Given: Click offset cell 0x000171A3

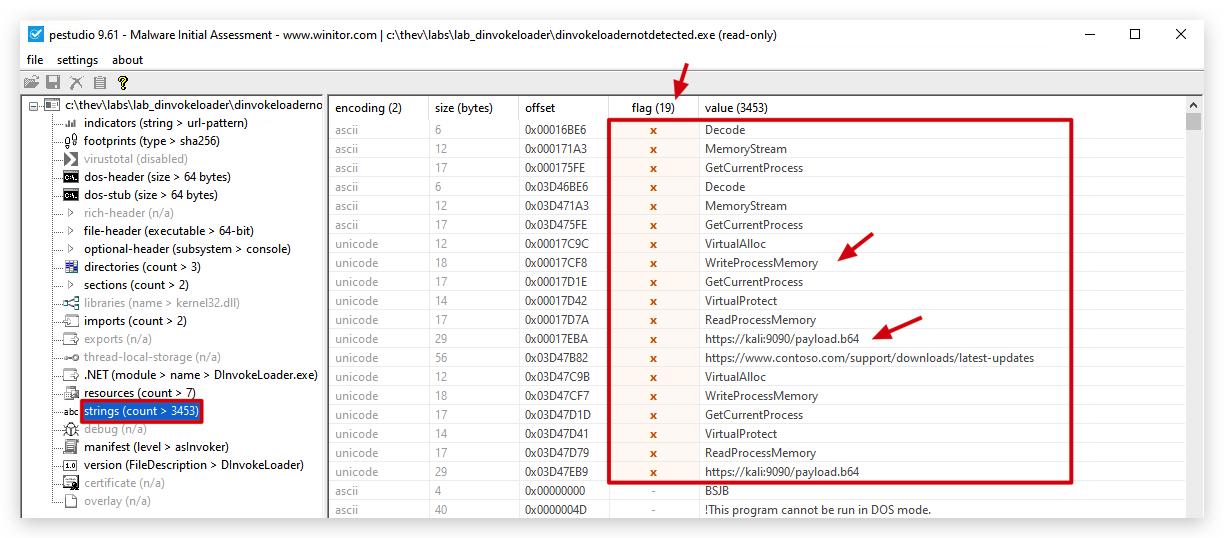Looking at the screenshot, I should [x=554, y=149].
